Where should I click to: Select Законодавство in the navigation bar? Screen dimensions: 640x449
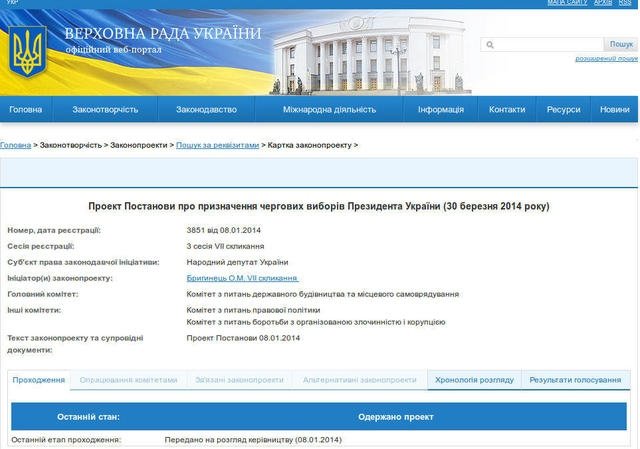pyautogui.click(x=206, y=109)
